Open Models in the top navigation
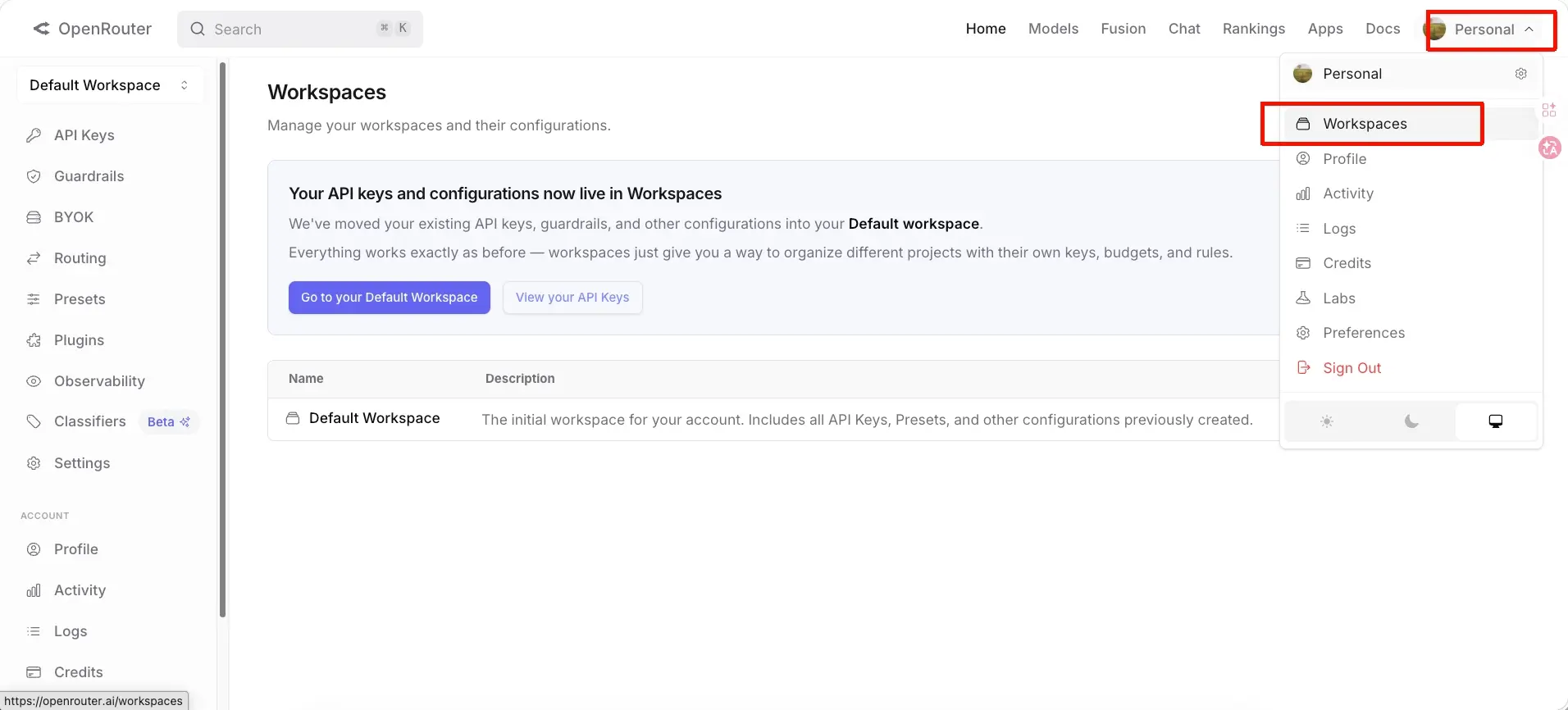This screenshot has width=1568, height=710. pos(1053,29)
